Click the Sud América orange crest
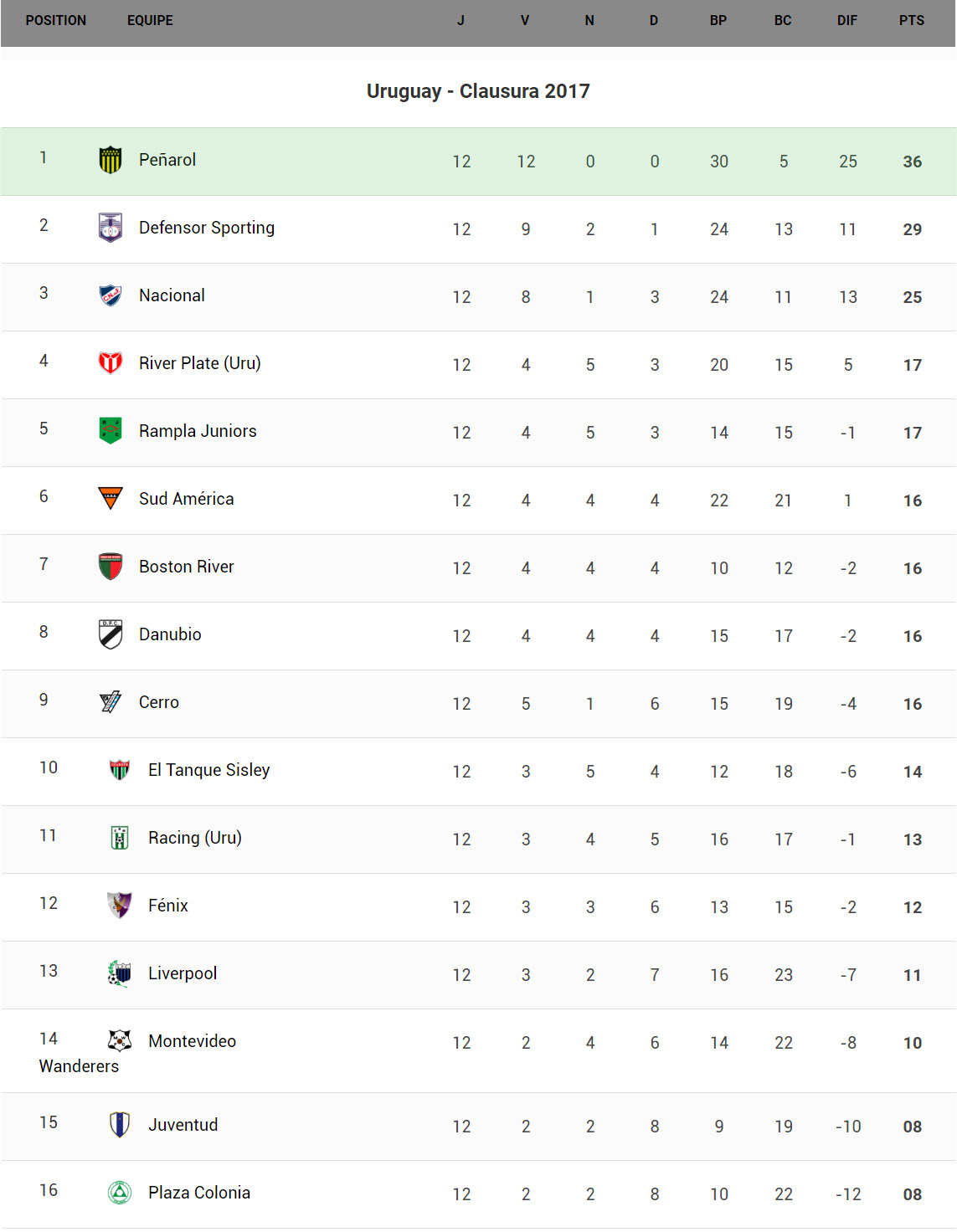 click(x=111, y=499)
